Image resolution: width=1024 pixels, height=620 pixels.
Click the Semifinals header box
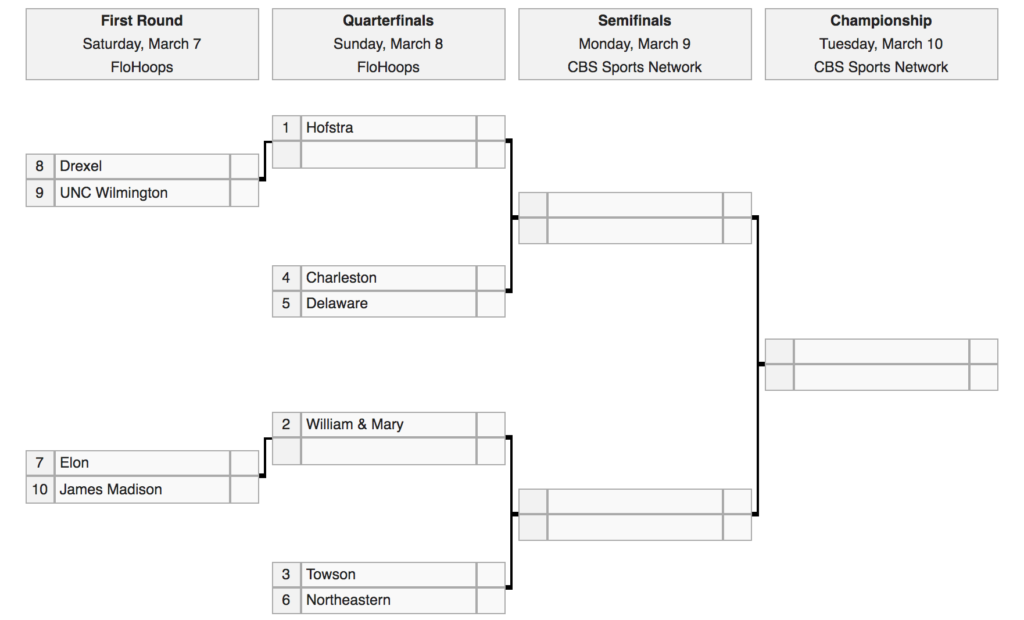point(634,44)
